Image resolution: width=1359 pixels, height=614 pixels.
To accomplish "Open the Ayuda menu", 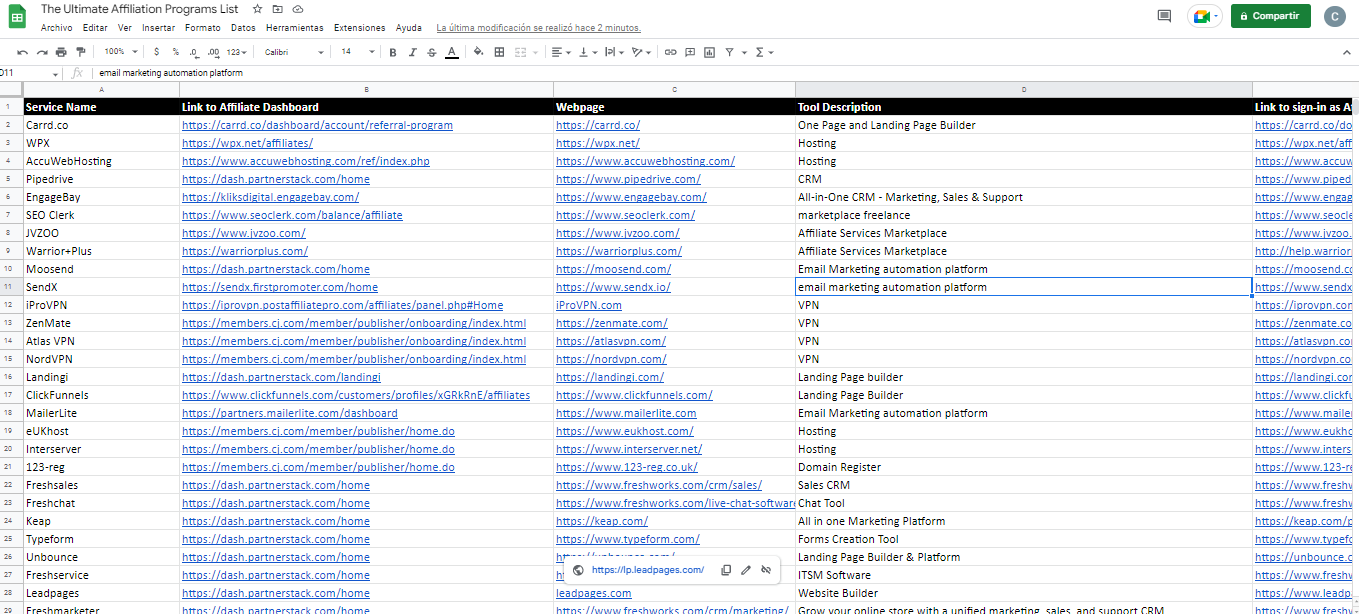I will pyautogui.click(x=408, y=28).
